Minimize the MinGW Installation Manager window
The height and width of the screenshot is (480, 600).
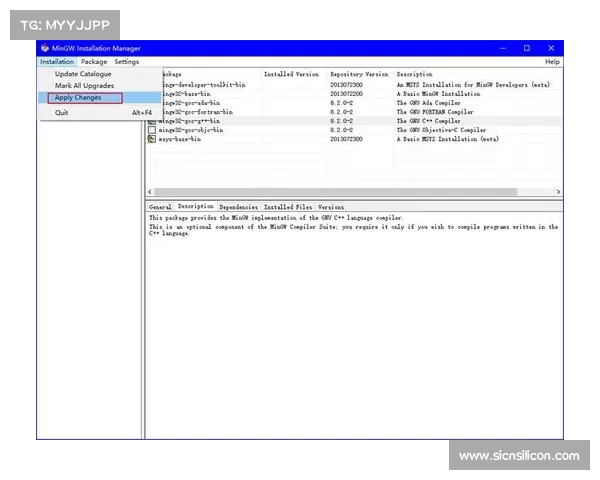click(503, 48)
